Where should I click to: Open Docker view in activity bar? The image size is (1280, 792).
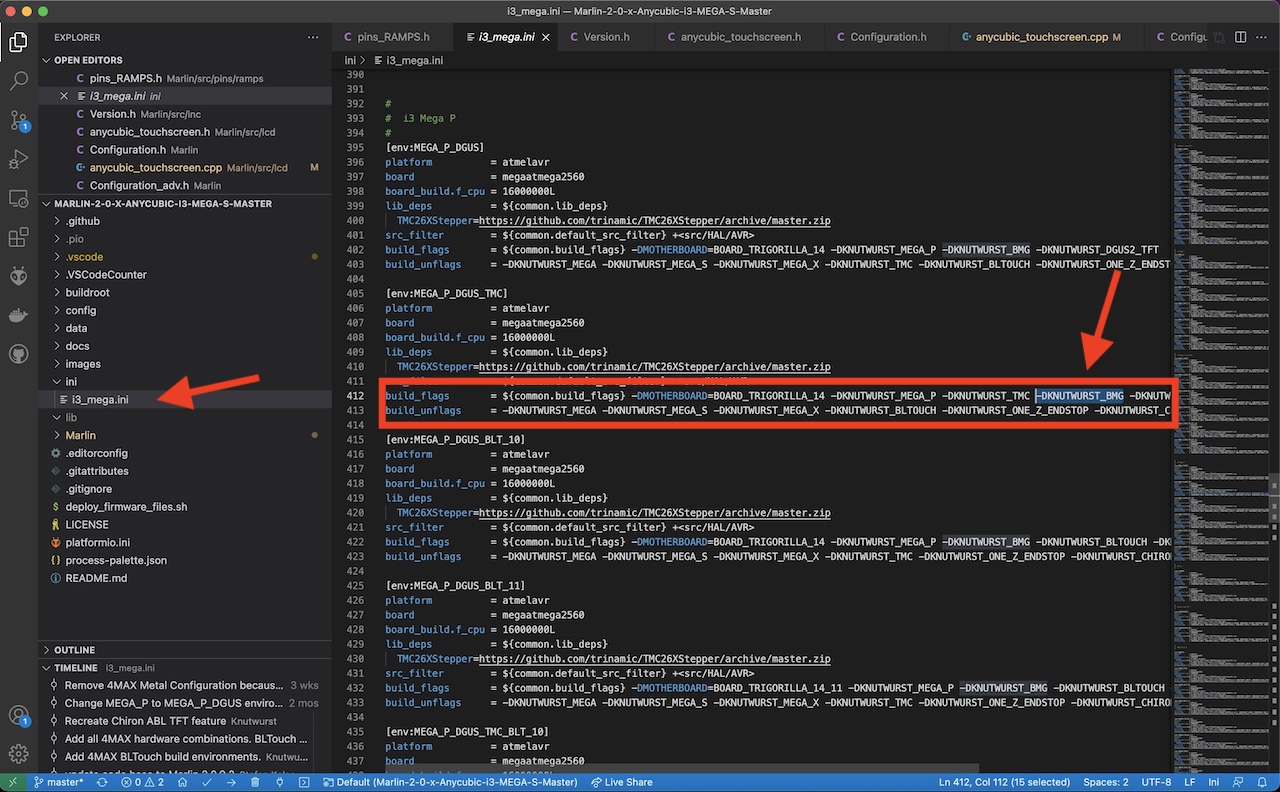[x=18, y=315]
